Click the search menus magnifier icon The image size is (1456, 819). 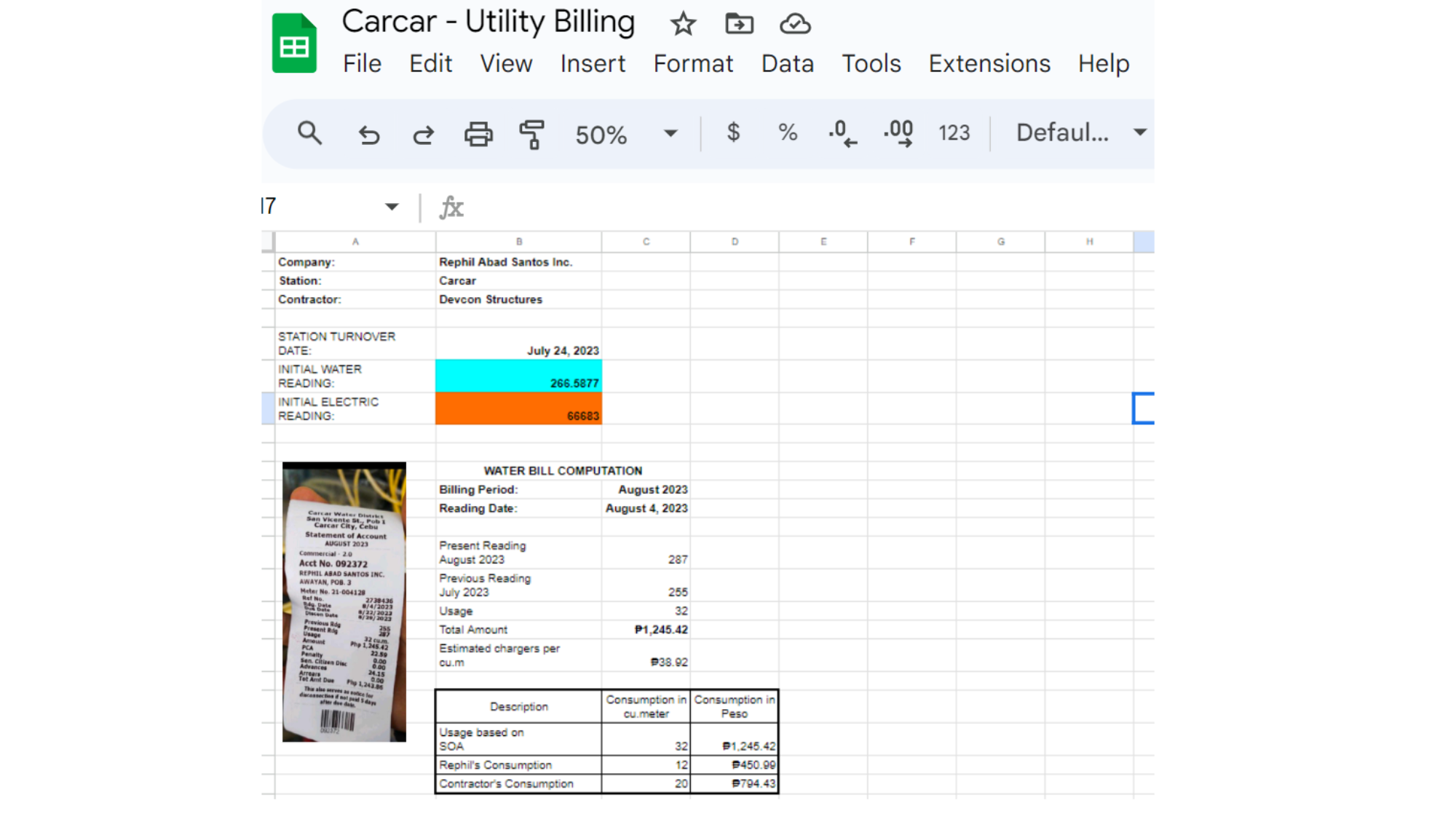[309, 133]
